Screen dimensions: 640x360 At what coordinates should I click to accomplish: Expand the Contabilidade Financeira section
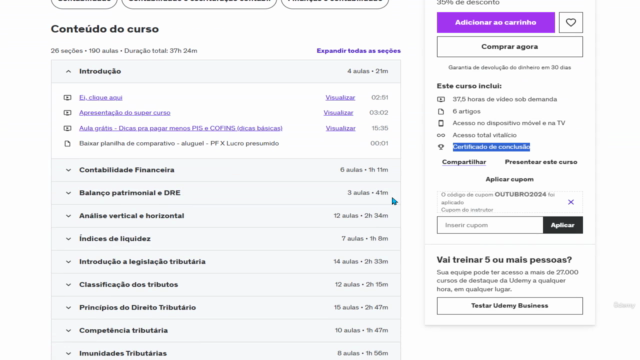tap(226, 170)
